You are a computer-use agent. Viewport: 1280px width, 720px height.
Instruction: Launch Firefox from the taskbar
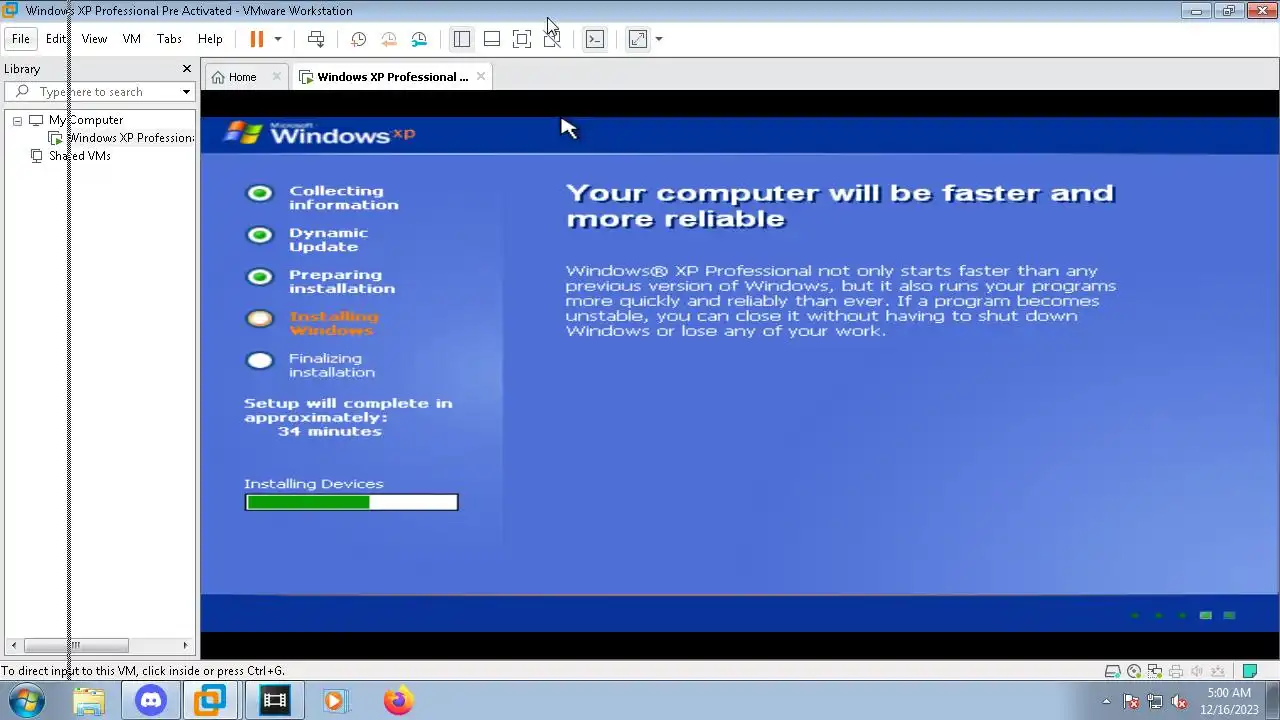(398, 701)
